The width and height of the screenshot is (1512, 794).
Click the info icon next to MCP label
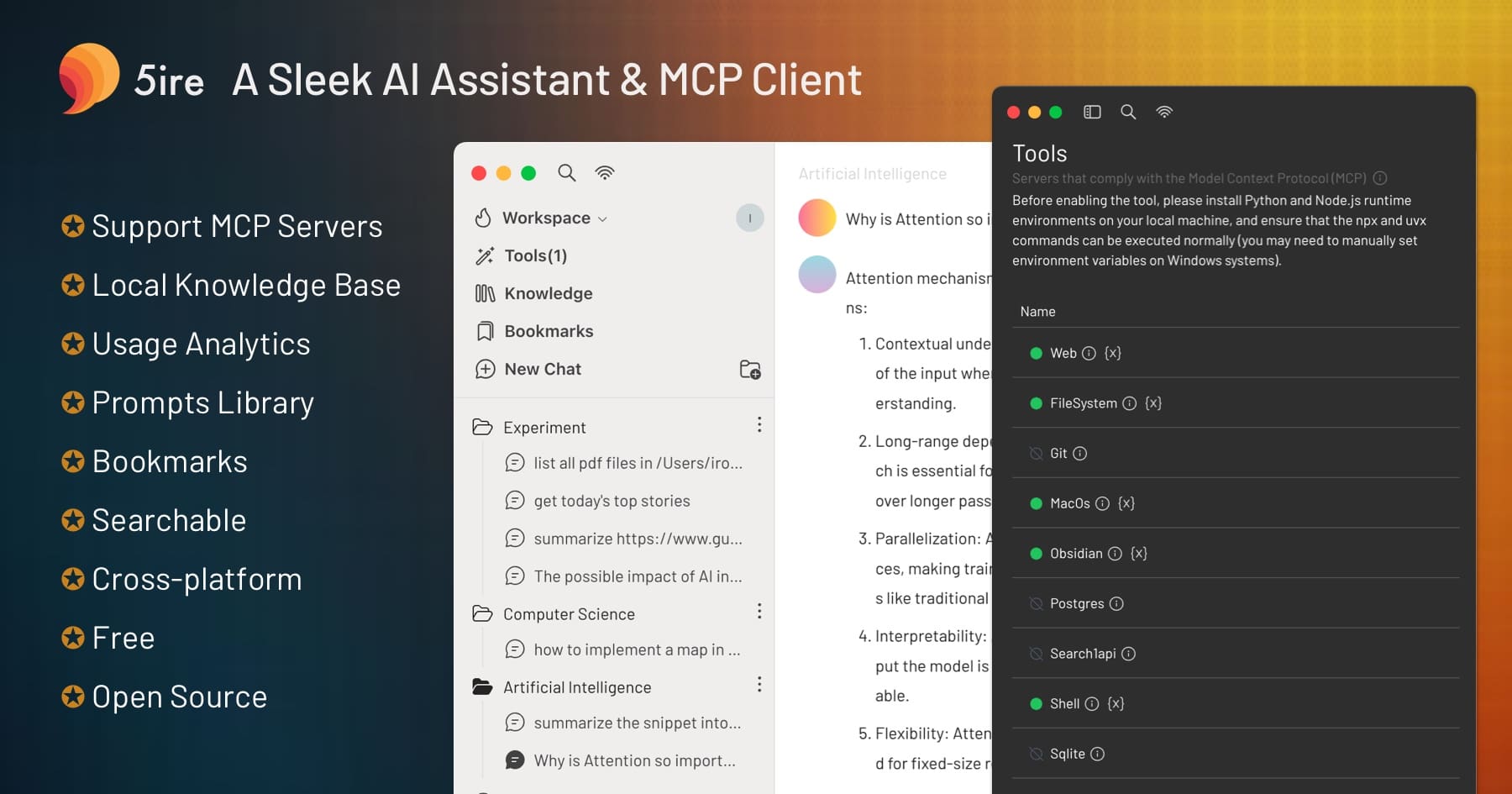(x=1382, y=178)
